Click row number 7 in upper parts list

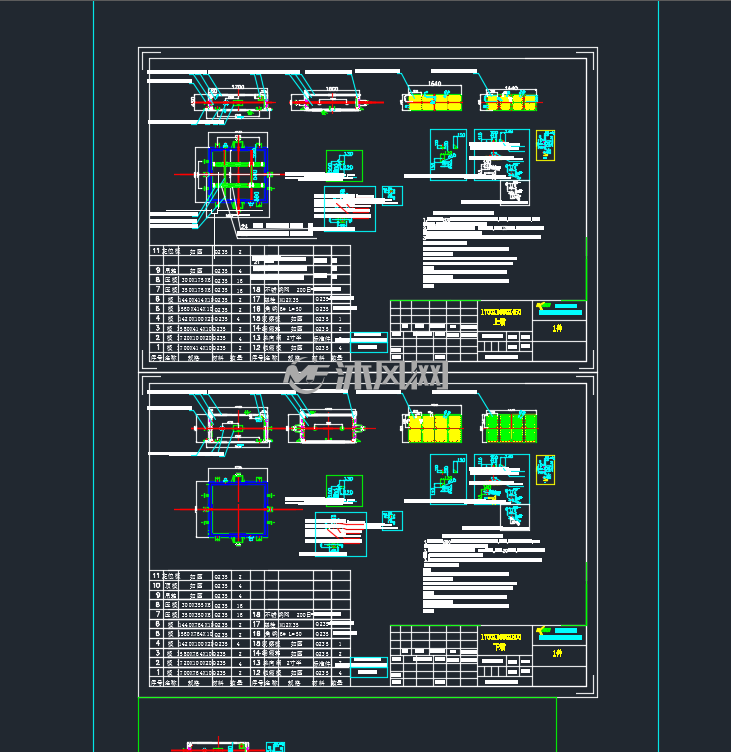158,289
